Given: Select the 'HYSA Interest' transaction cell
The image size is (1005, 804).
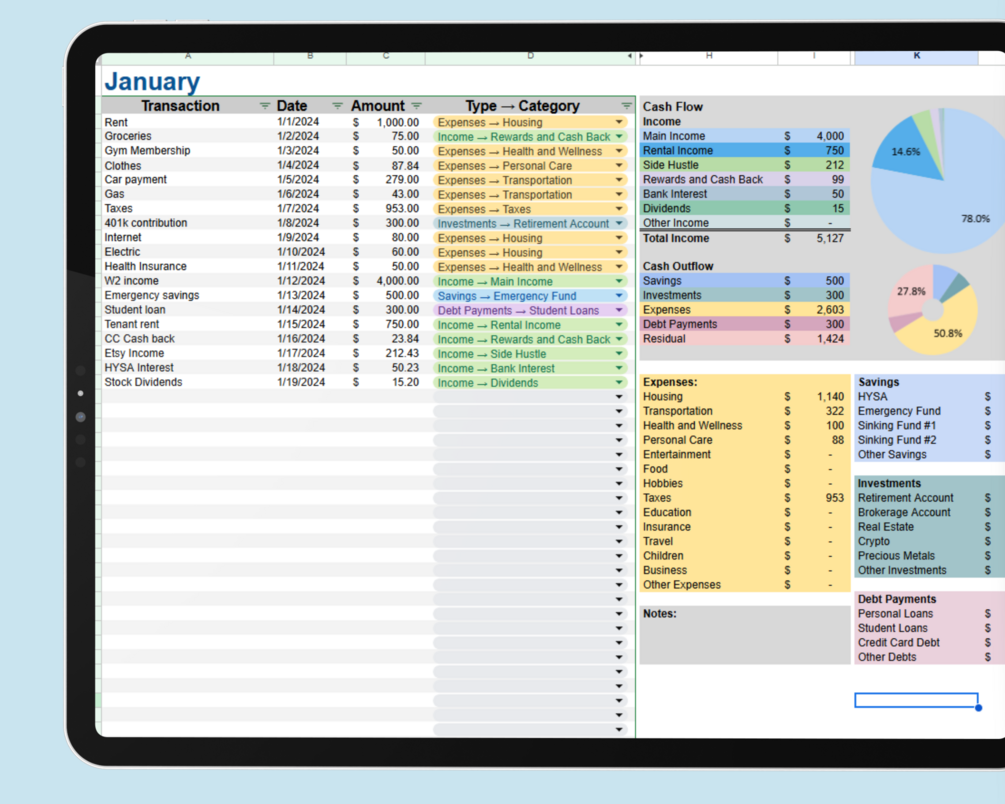Looking at the screenshot, I should click(x=188, y=368).
